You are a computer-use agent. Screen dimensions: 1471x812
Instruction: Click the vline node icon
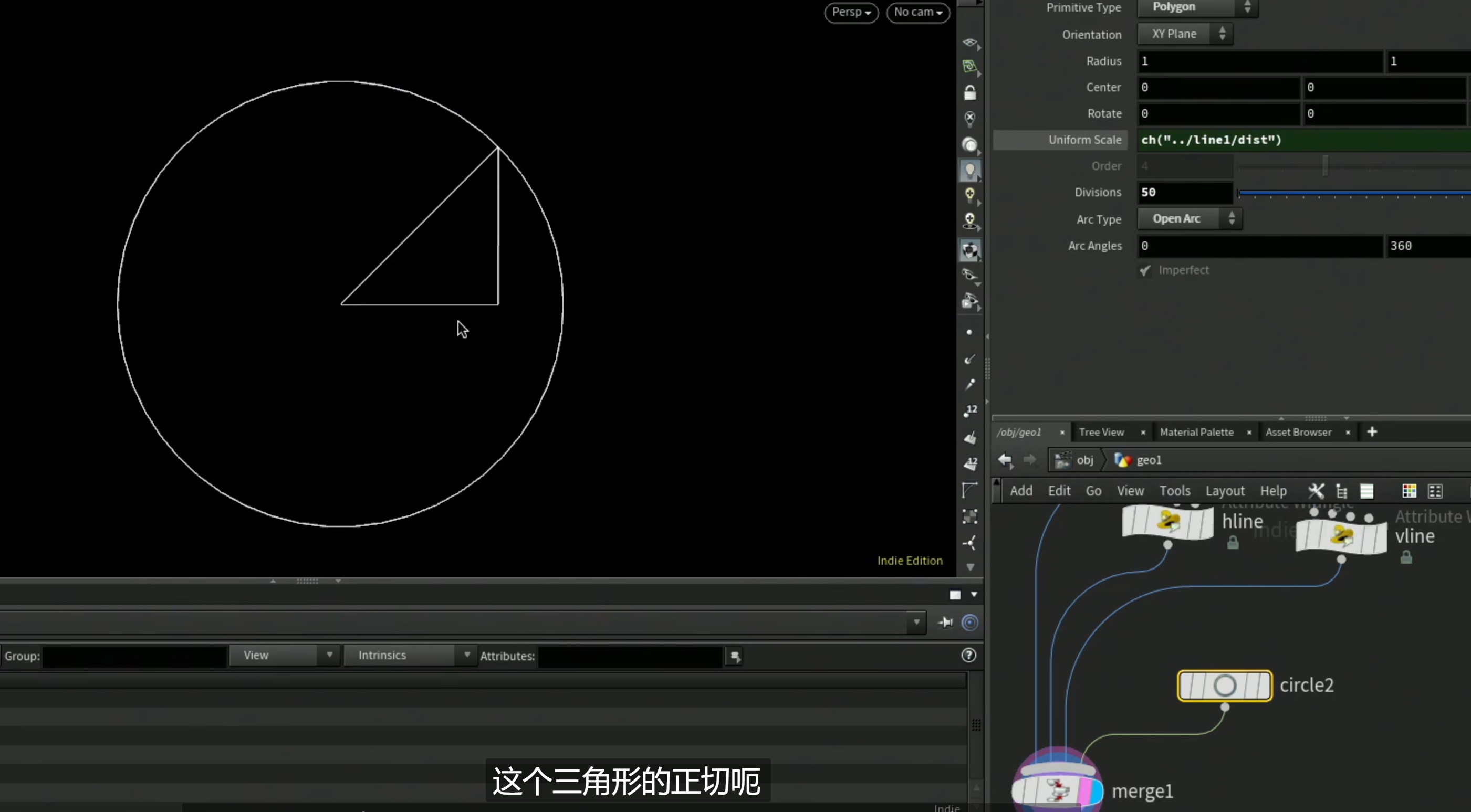click(1341, 536)
